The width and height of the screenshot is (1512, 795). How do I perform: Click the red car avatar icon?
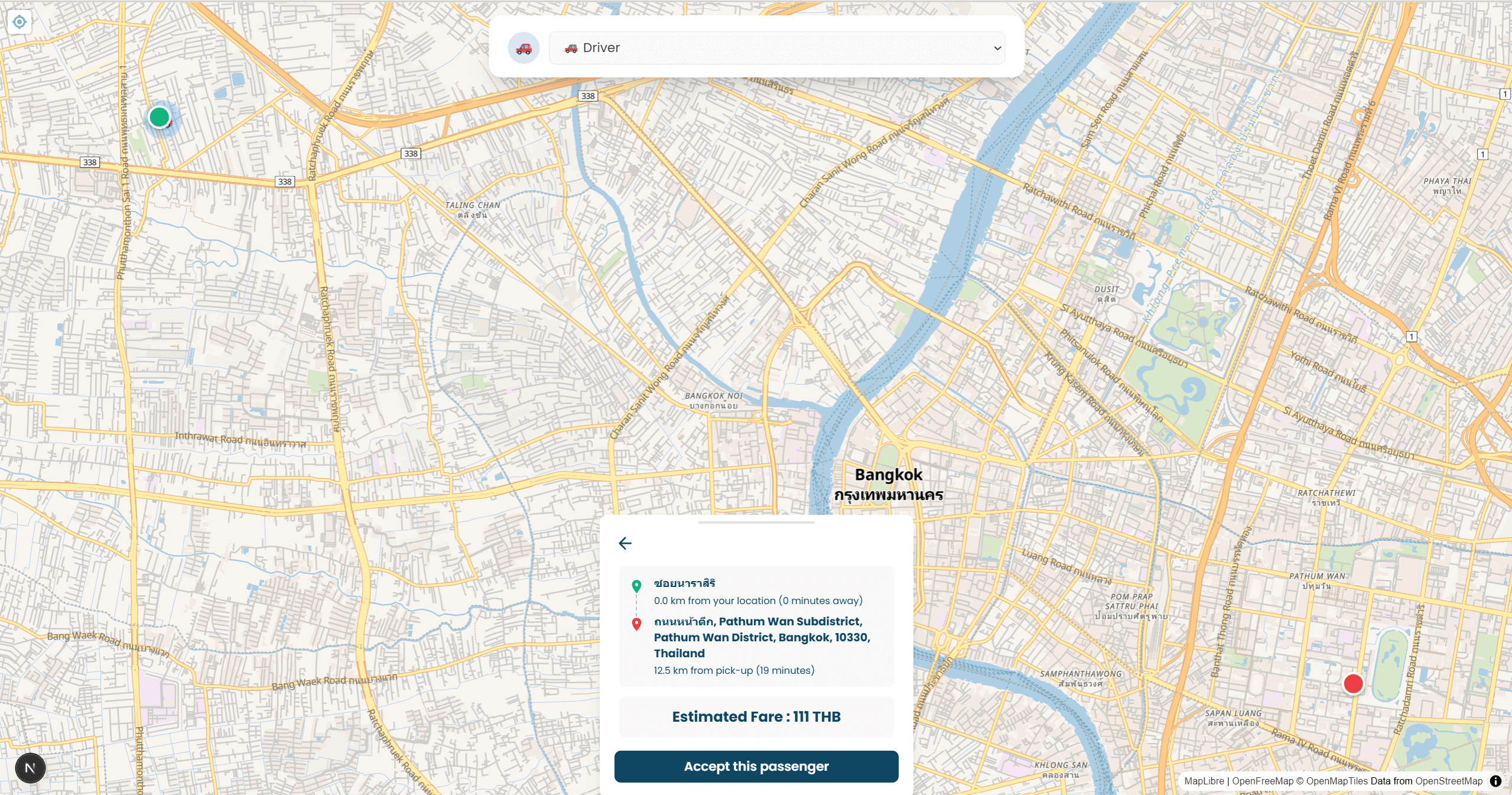pos(523,48)
